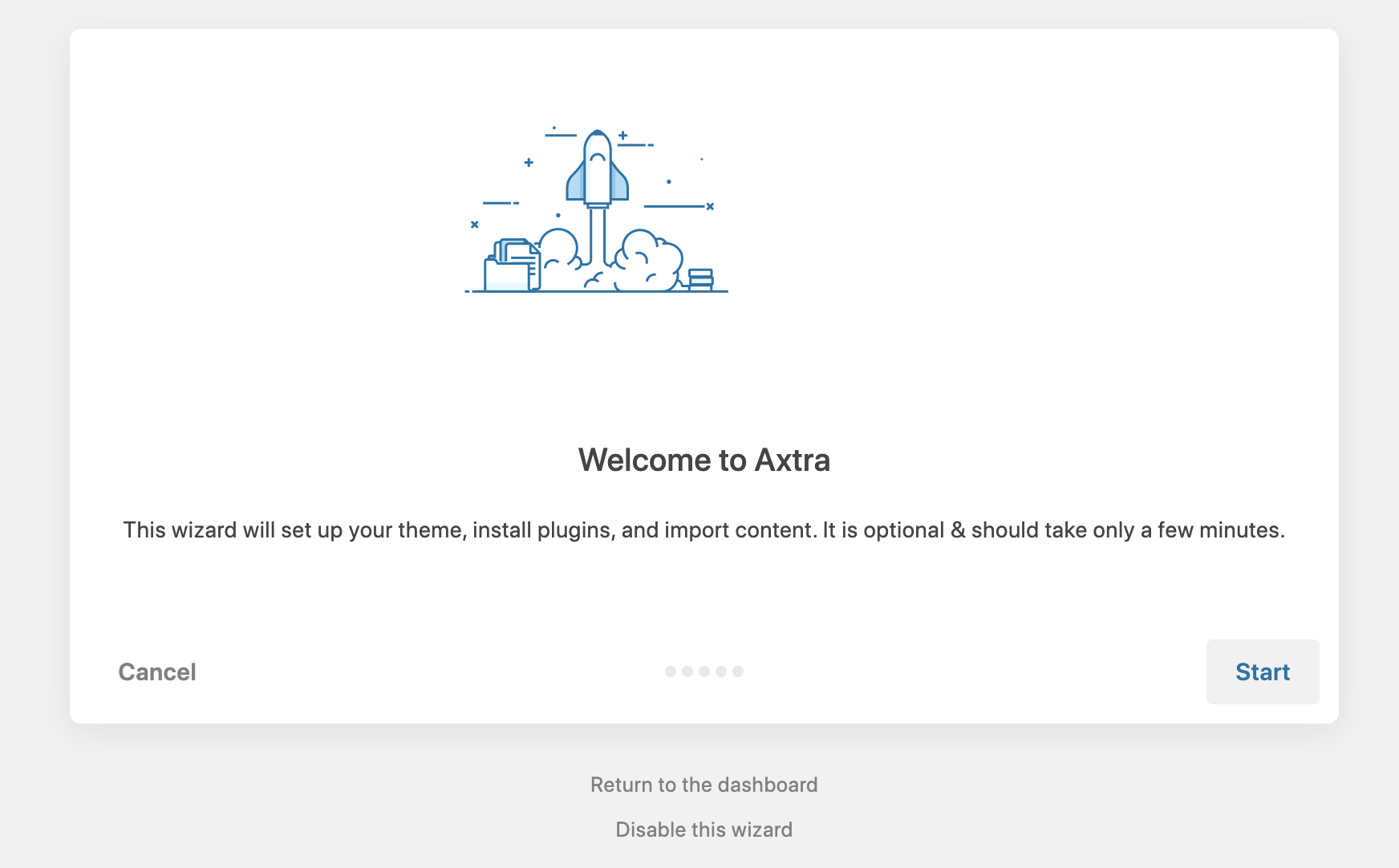Click the wizard description text
The height and width of the screenshot is (868, 1399).
[x=704, y=530]
